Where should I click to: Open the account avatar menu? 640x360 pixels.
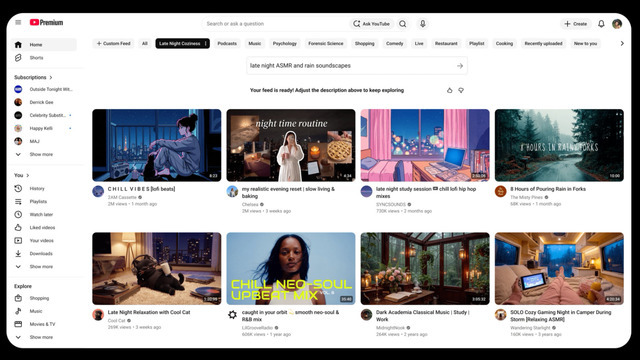tap(617, 24)
